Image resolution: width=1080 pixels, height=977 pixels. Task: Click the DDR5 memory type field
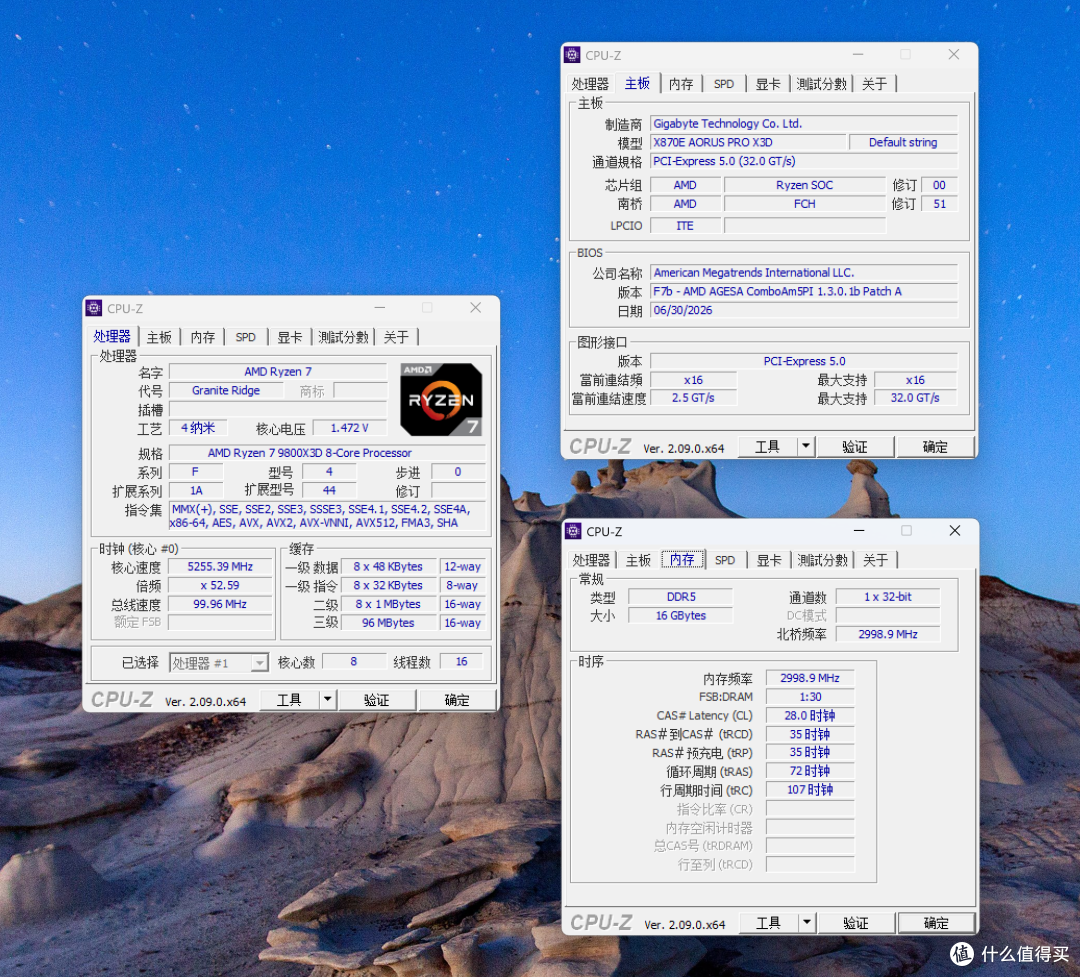coord(681,597)
